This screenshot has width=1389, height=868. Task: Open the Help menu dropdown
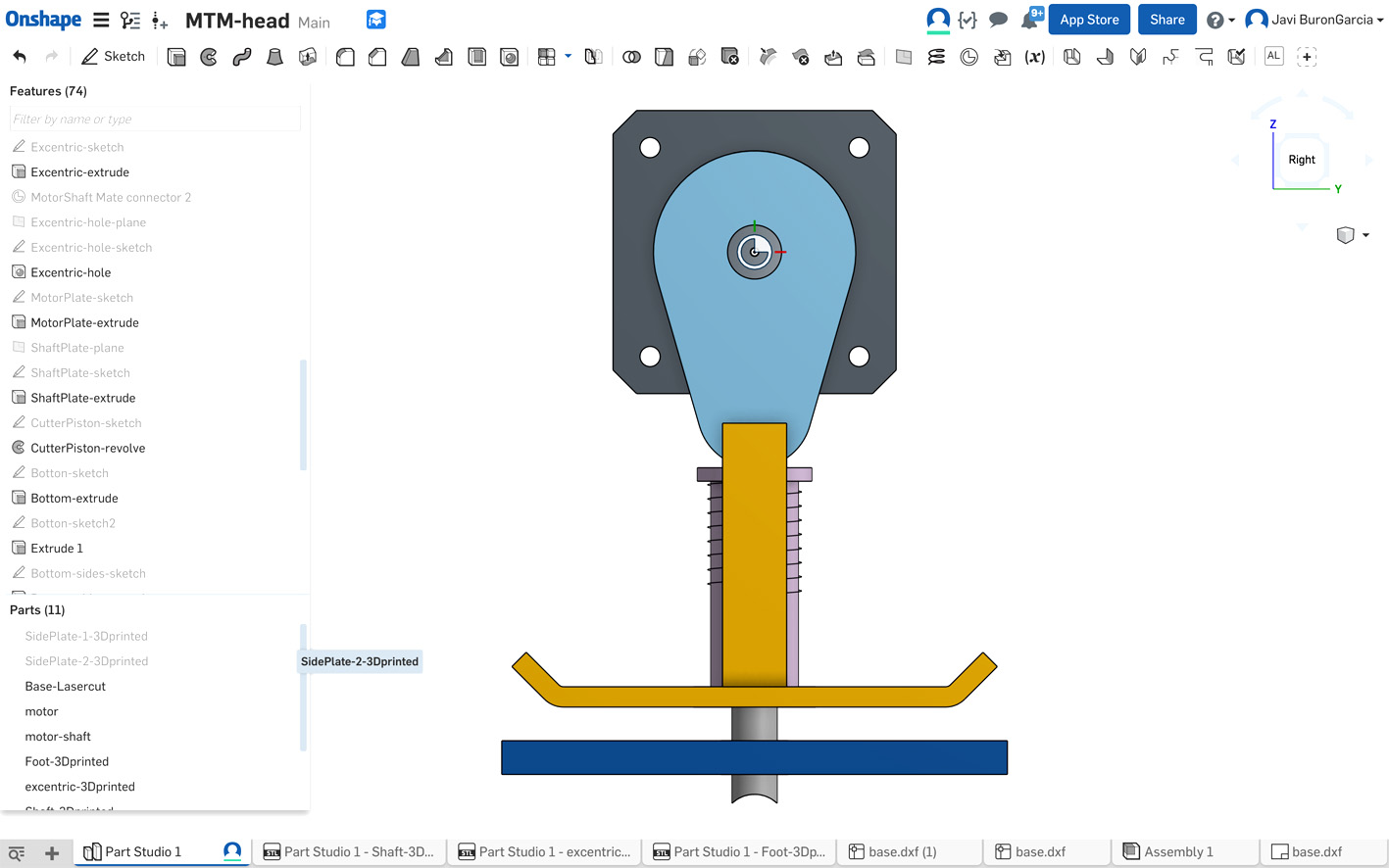[x=1220, y=20]
